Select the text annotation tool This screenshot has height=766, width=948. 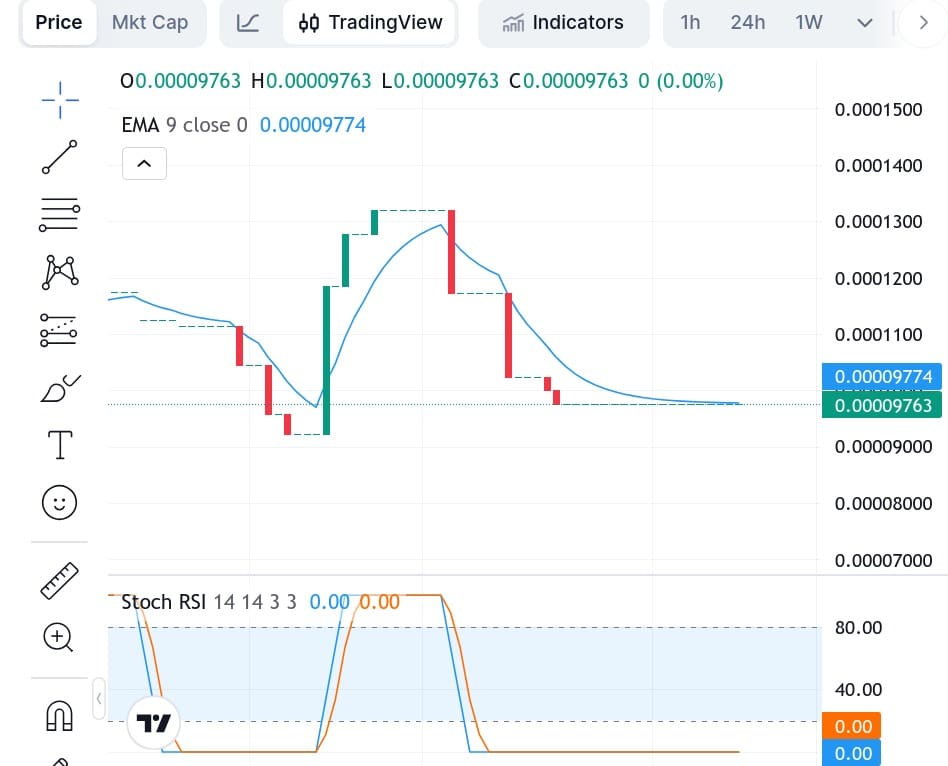pos(59,444)
